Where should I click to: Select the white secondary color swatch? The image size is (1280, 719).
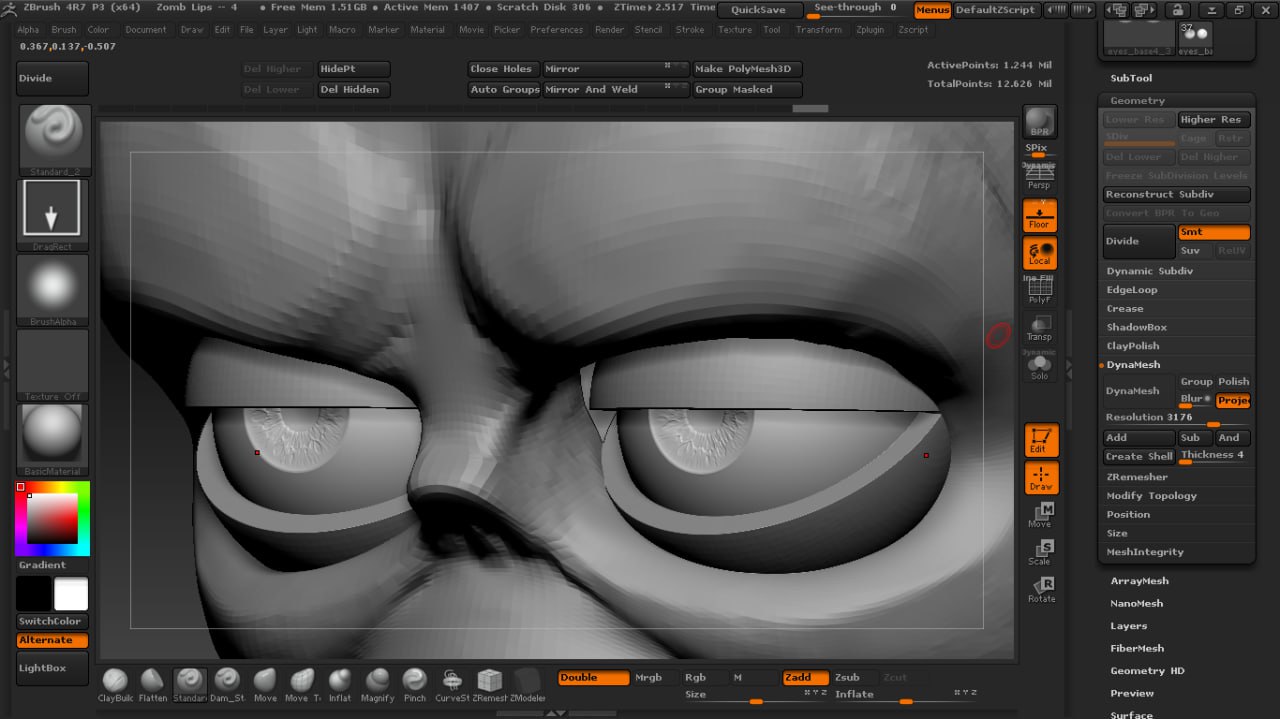click(71, 594)
